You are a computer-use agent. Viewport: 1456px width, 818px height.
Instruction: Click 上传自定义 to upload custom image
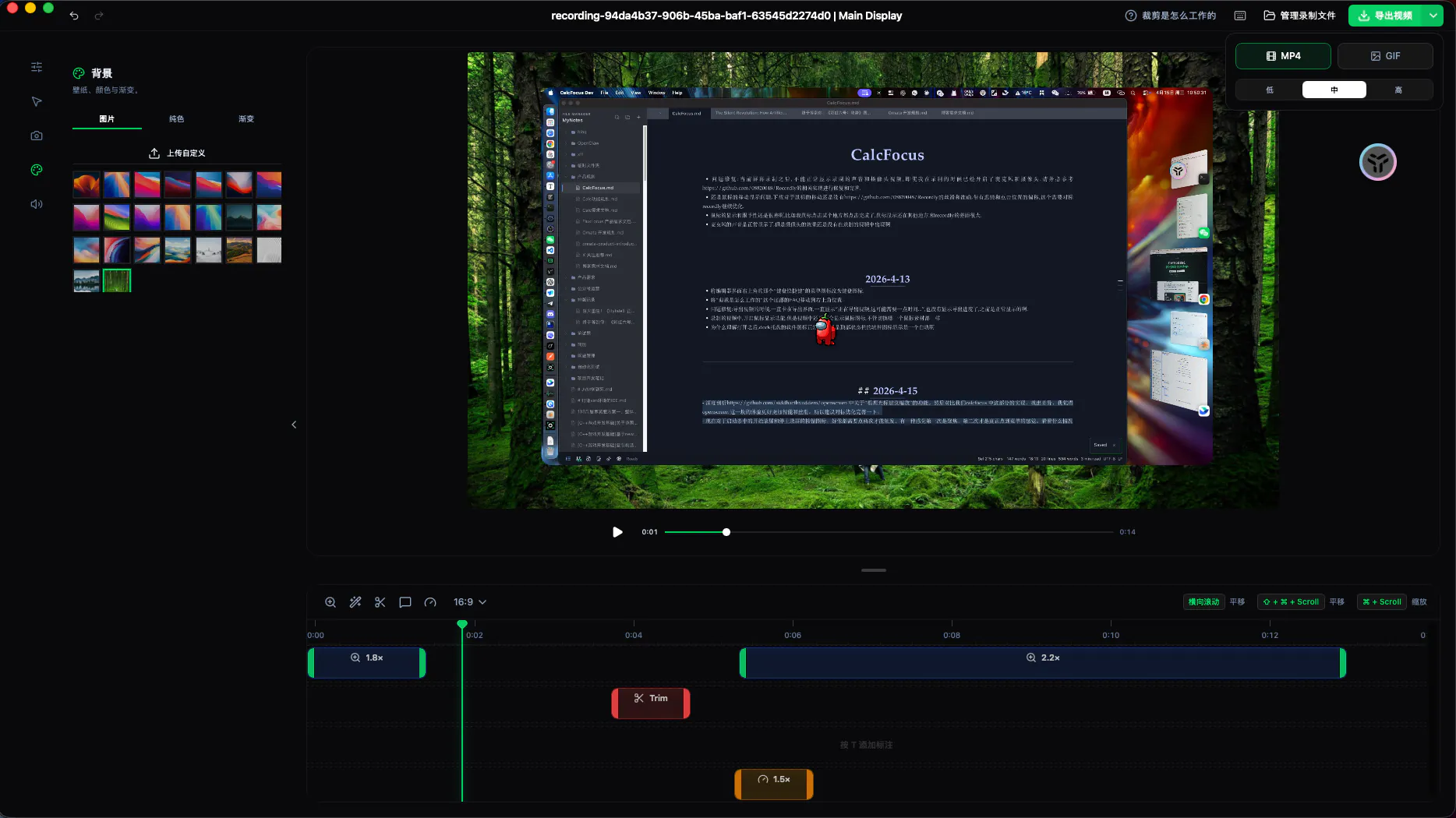pyautogui.click(x=177, y=153)
